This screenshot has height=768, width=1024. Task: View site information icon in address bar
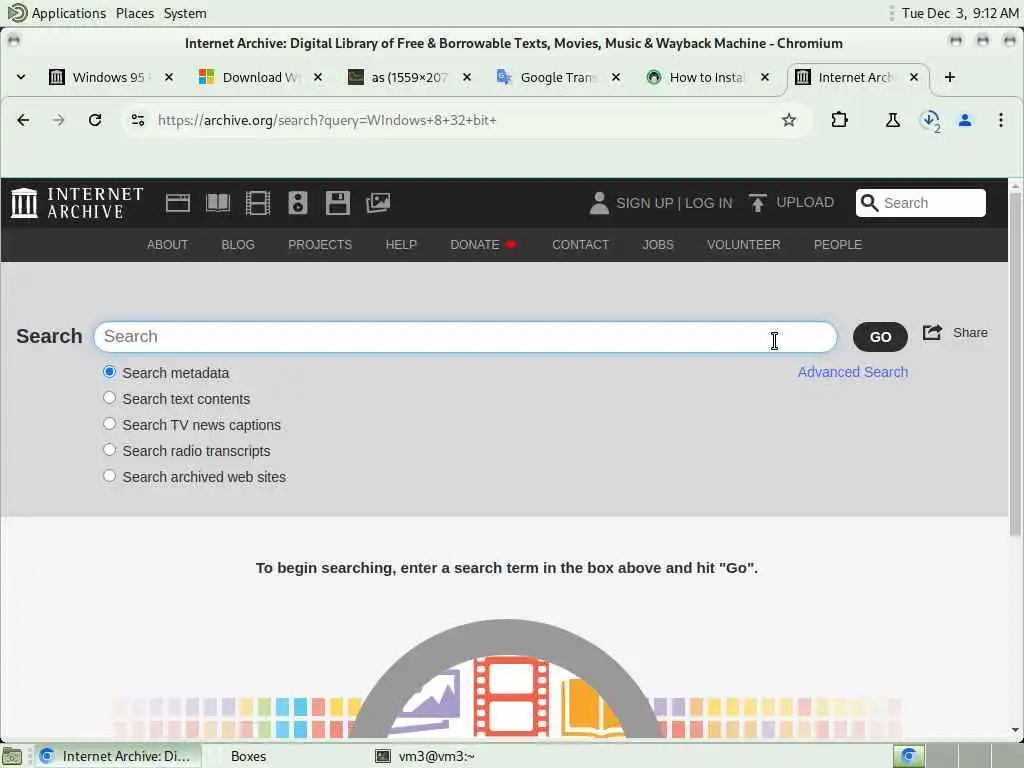tap(138, 120)
